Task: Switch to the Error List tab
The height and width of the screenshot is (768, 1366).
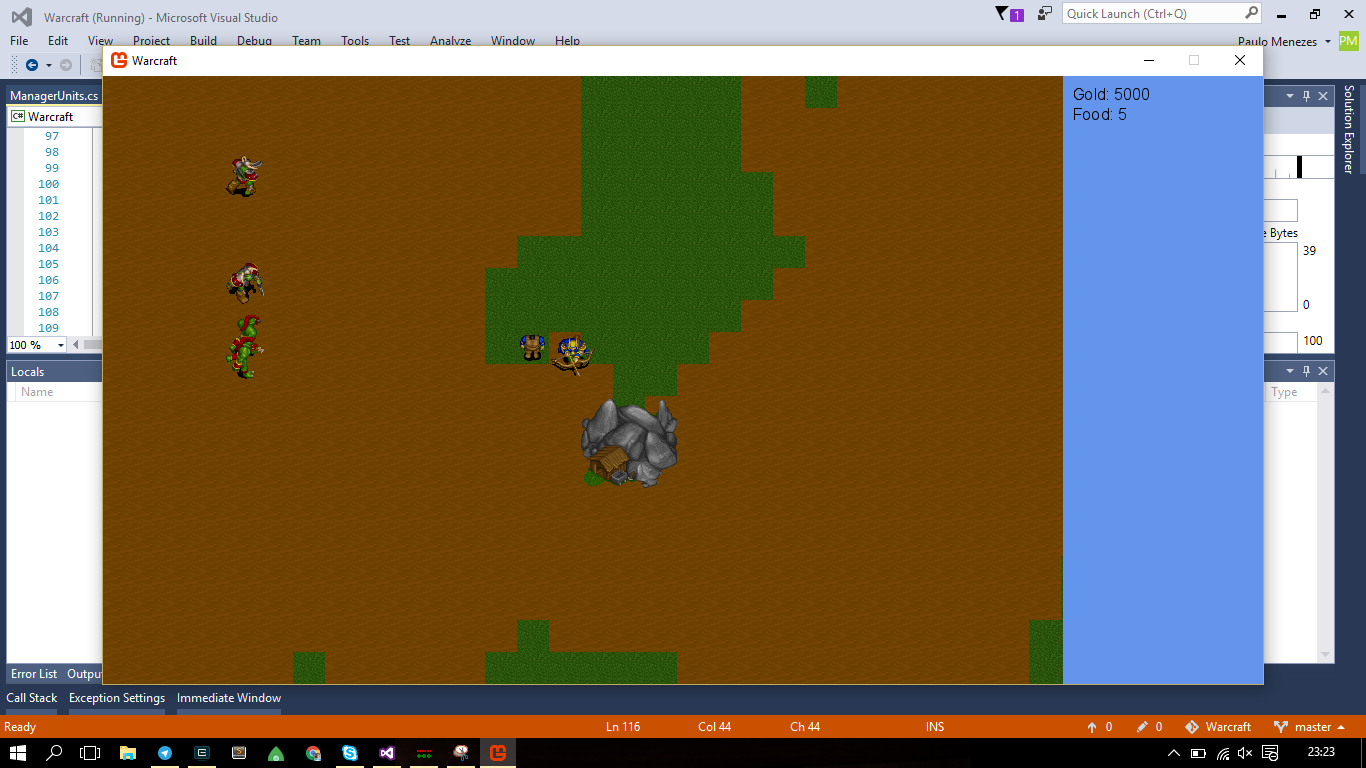Action: 34,674
